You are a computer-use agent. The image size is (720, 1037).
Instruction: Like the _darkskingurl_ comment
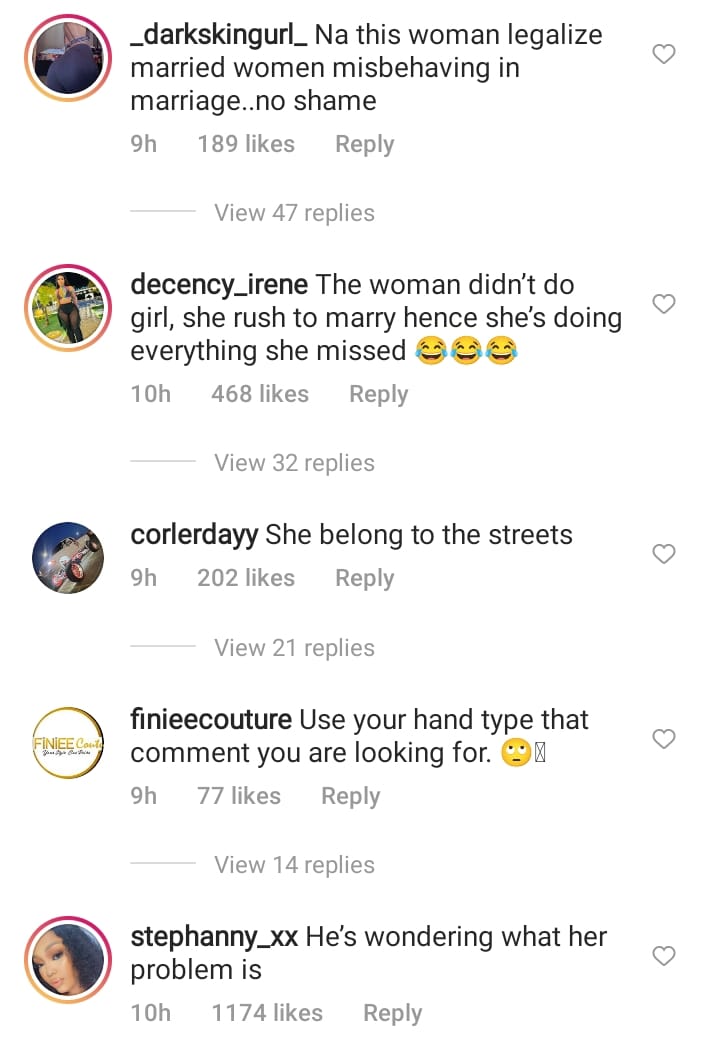664,55
